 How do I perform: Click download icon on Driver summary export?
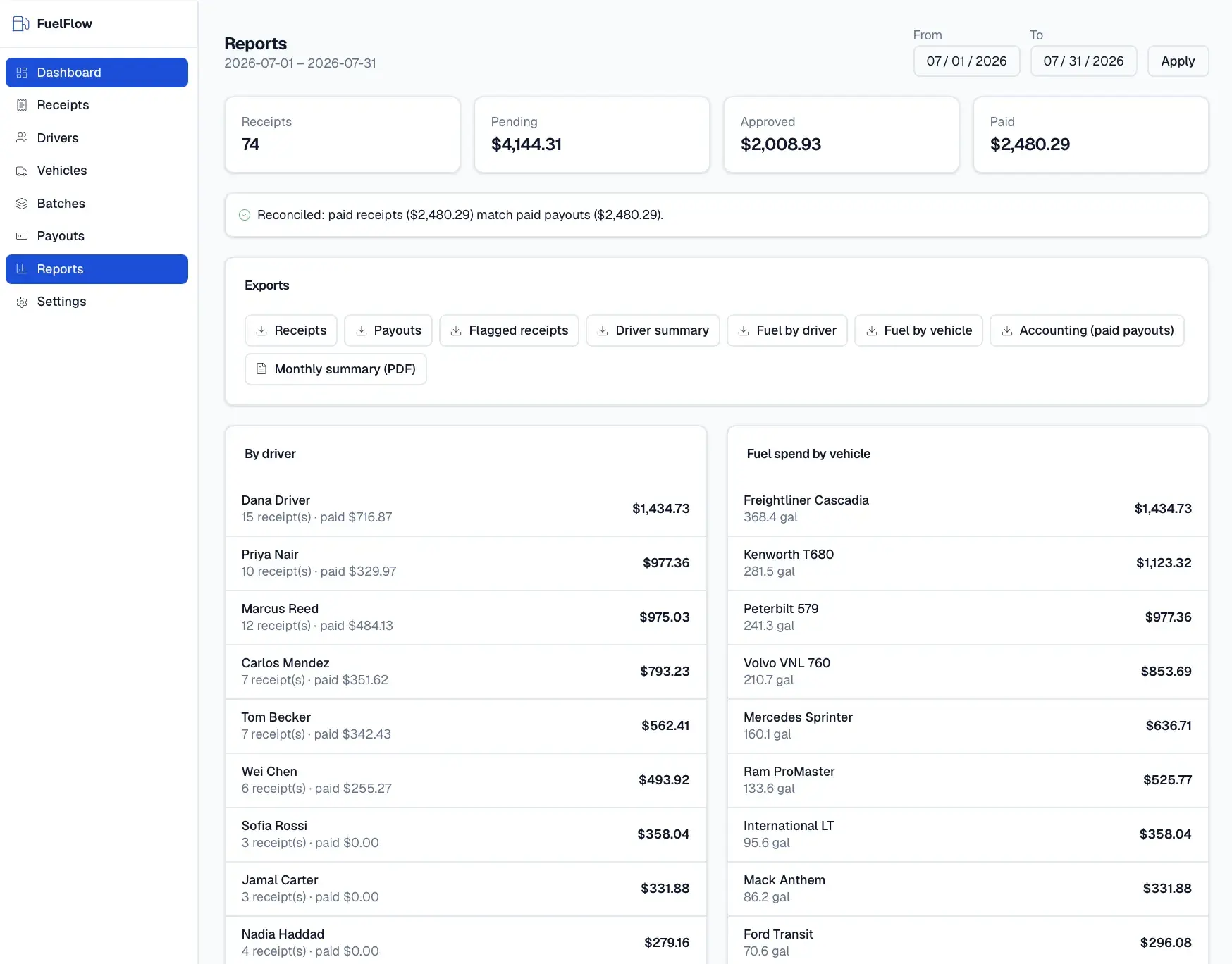tap(603, 330)
